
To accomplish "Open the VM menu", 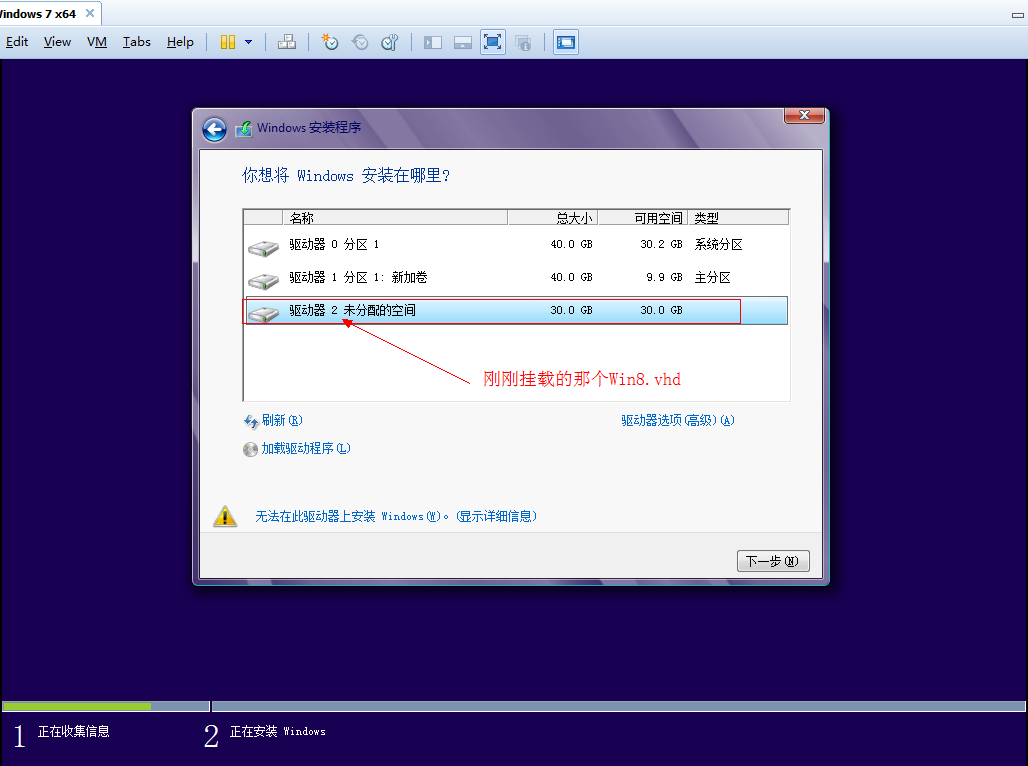I will [x=96, y=42].
